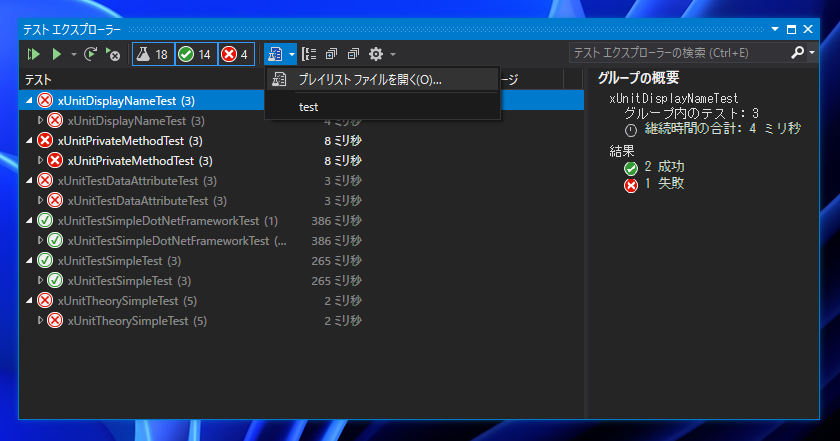Expand the child xUnitPrivateMethodTest node
This screenshot has width=840, height=441.
(40, 160)
